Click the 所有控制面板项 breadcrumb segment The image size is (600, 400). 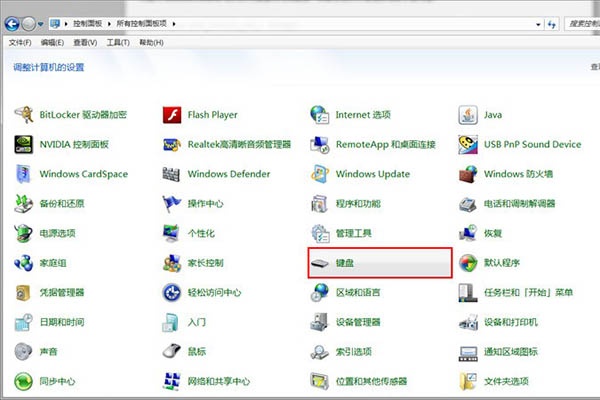pos(142,24)
